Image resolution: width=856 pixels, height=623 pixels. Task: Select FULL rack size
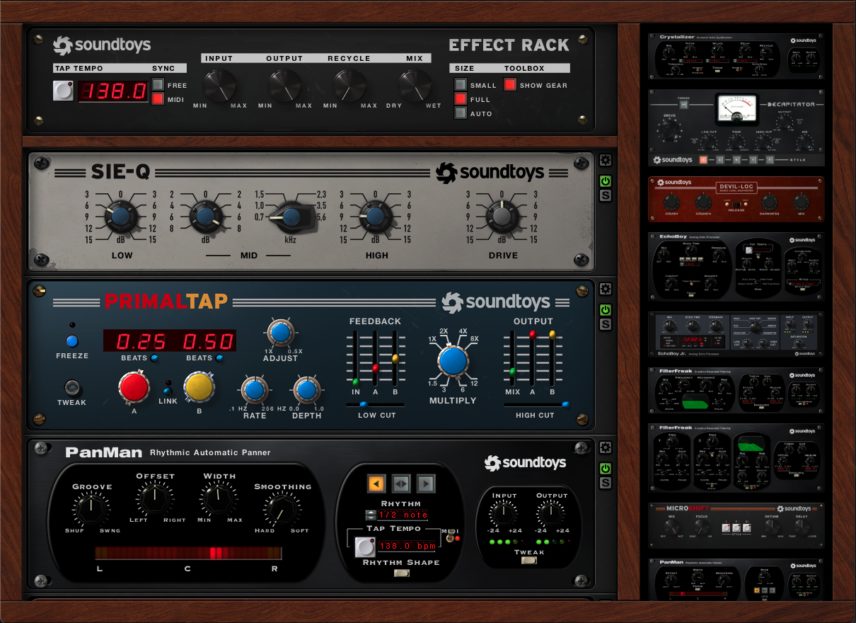coord(461,99)
